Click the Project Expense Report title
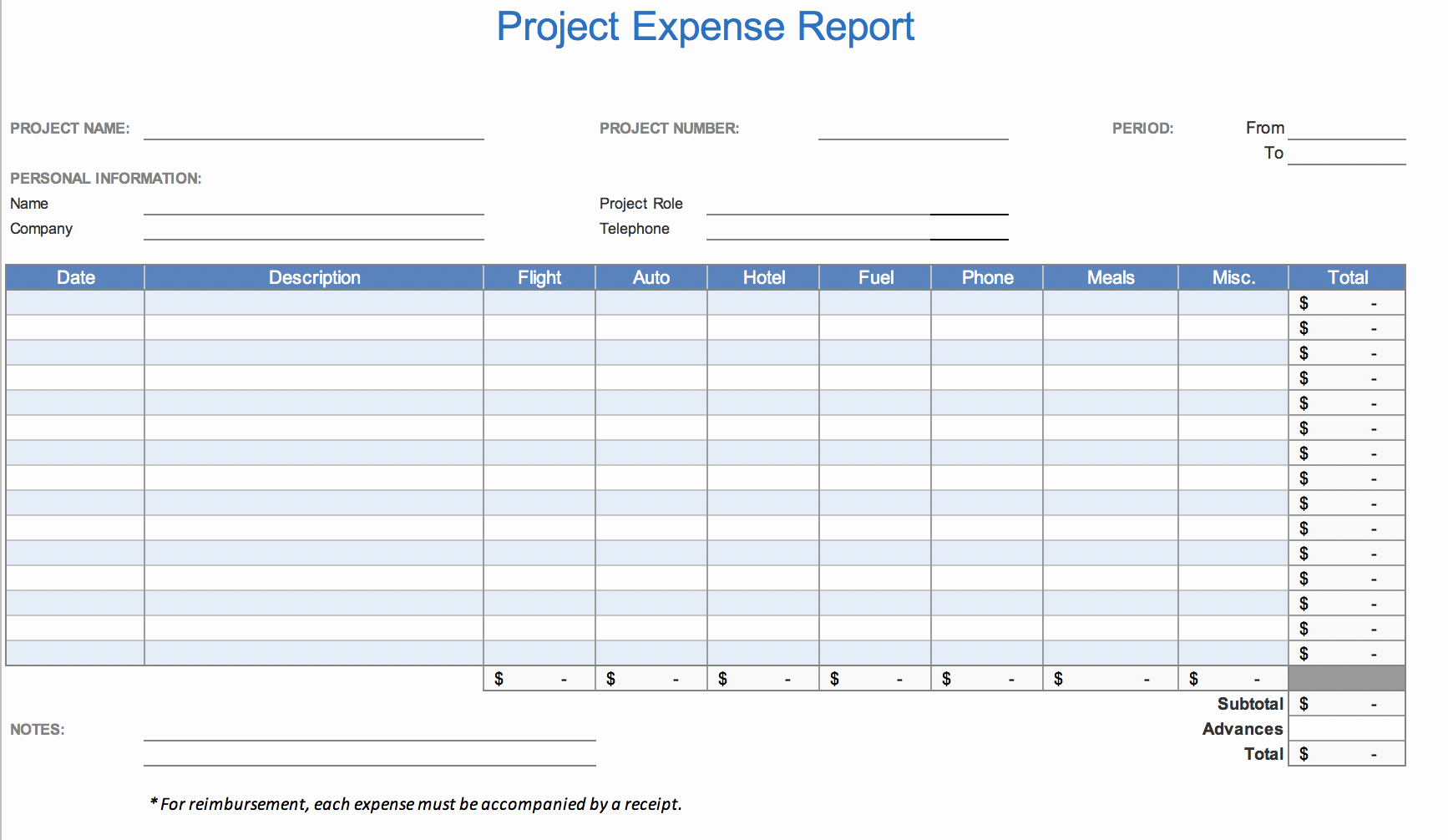The height and width of the screenshot is (840, 1448). click(706, 27)
